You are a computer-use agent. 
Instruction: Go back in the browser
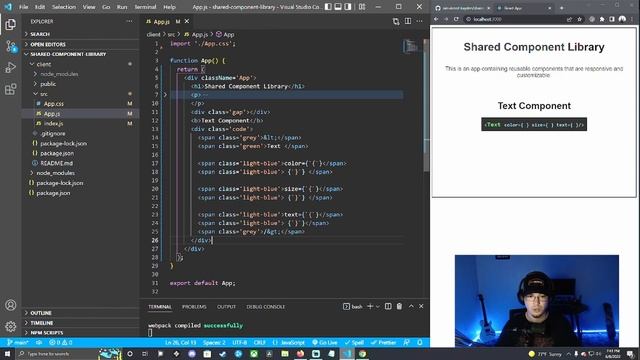point(436,19)
